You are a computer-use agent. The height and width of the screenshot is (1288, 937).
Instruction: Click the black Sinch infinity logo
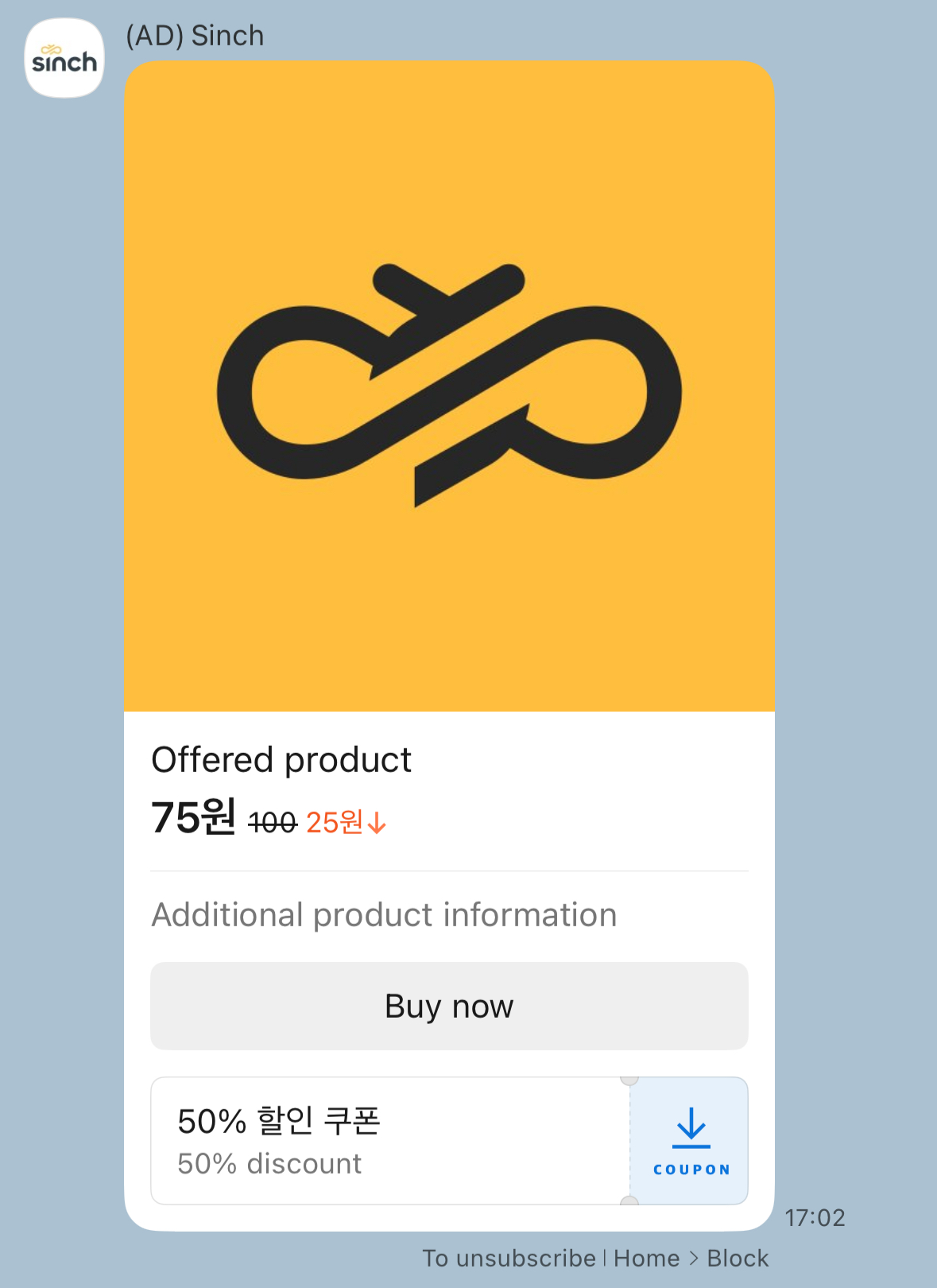coord(449,386)
